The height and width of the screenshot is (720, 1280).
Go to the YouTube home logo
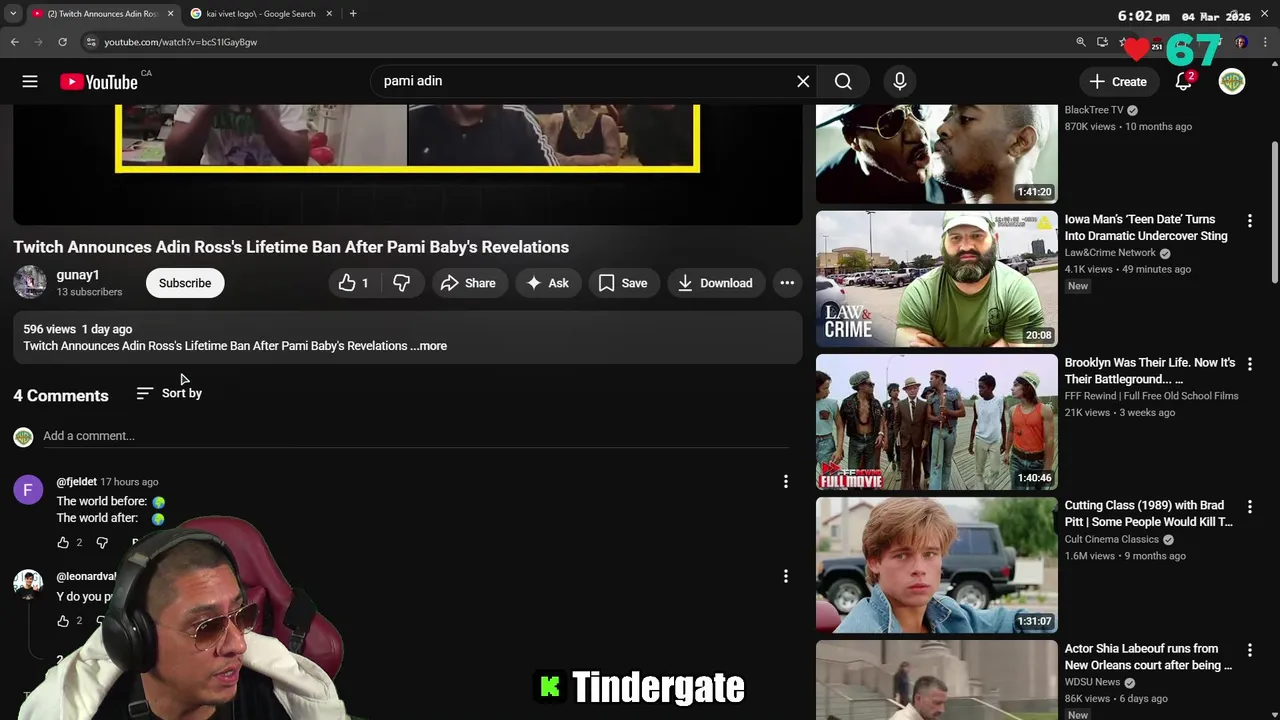pos(98,82)
